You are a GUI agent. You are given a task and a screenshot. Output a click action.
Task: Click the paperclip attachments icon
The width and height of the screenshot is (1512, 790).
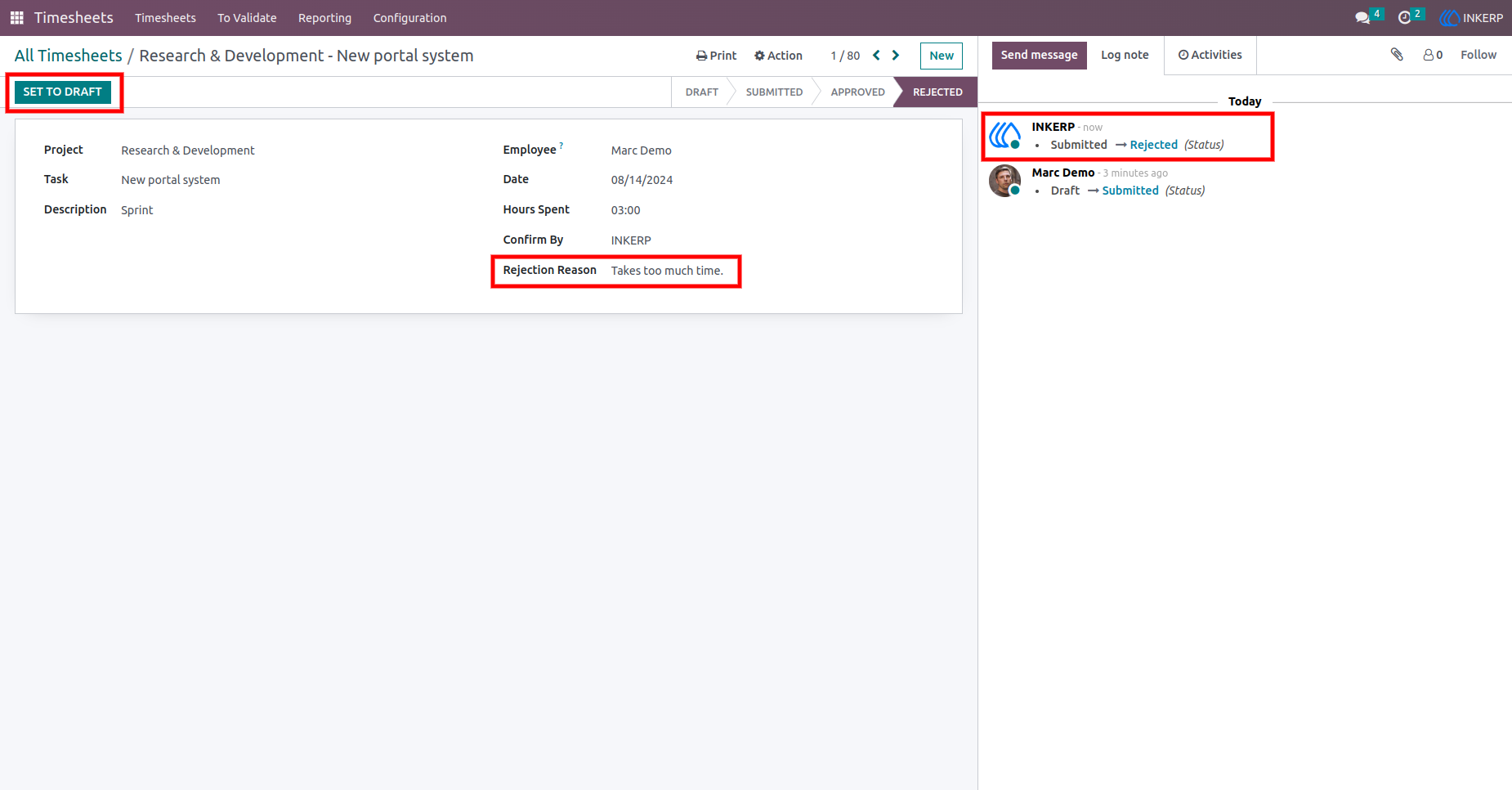1397,55
